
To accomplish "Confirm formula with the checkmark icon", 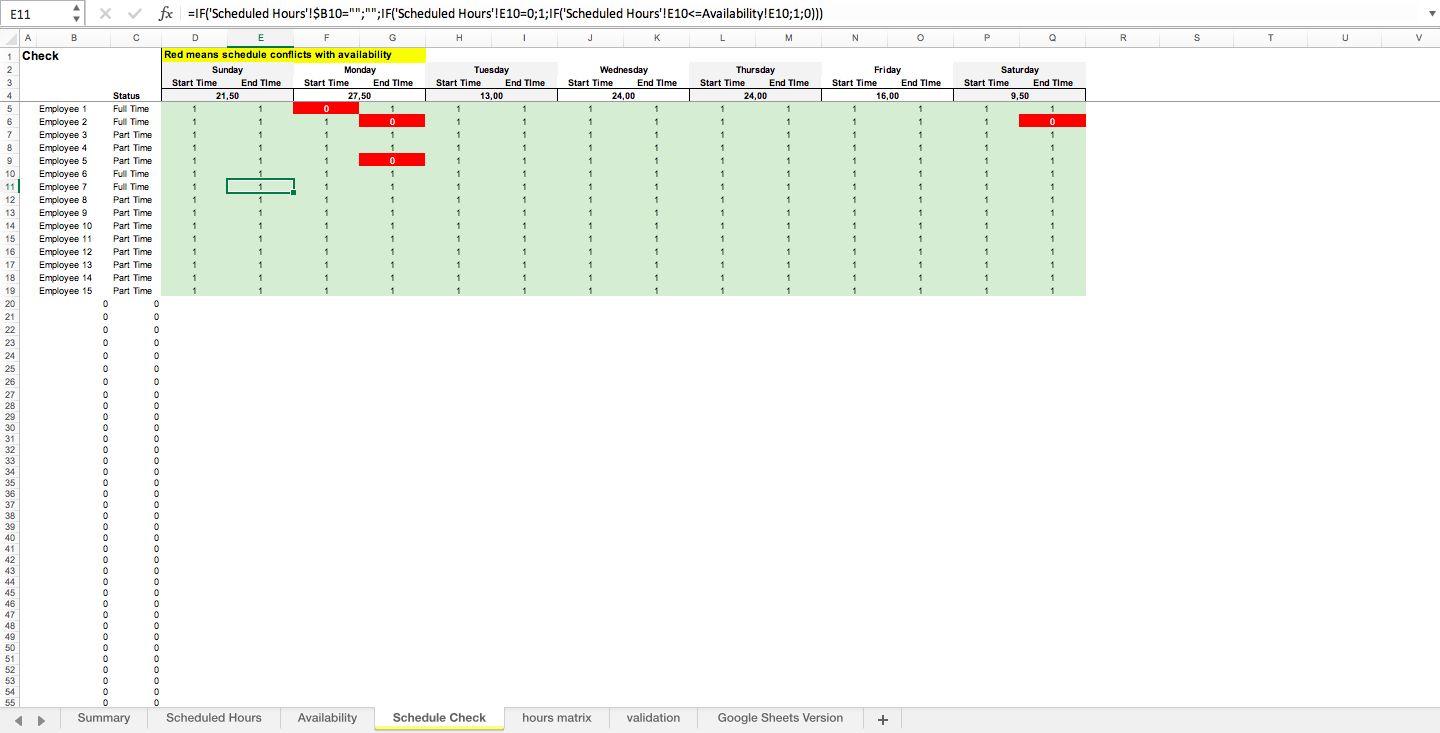I will (135, 14).
